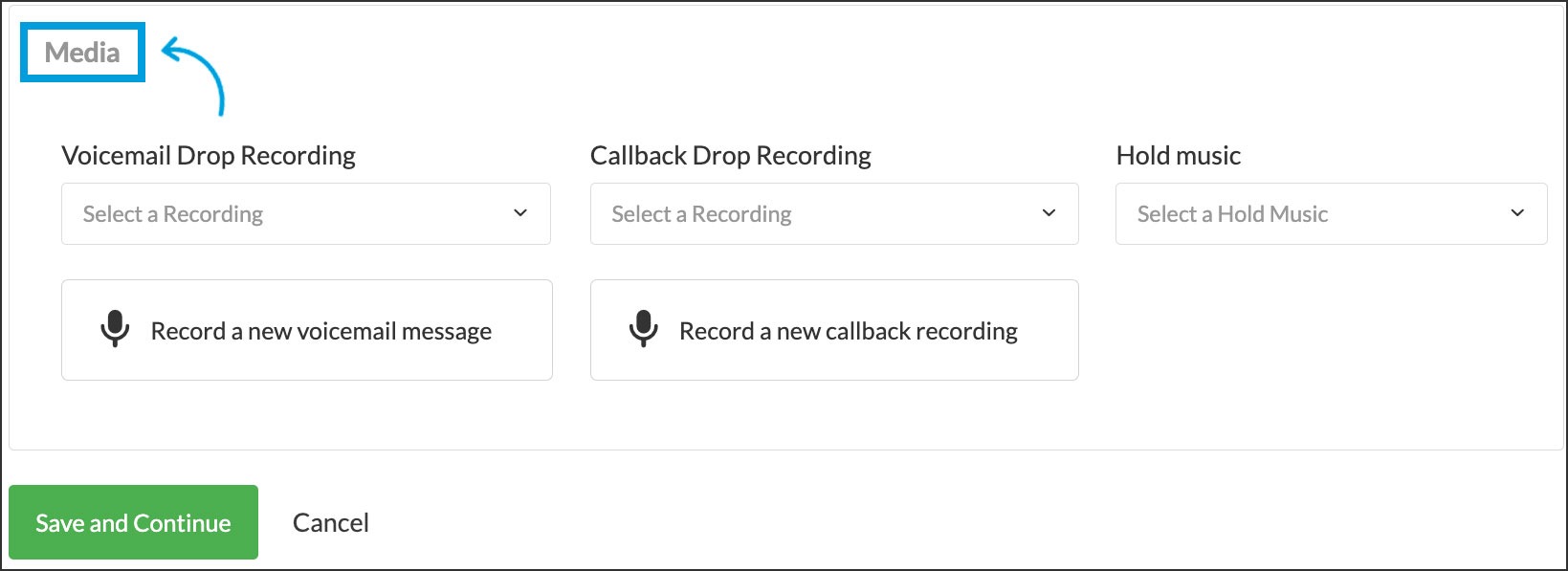The width and height of the screenshot is (1568, 571).
Task: Expand the Callback Drop Recording dropdown
Action: click(833, 213)
